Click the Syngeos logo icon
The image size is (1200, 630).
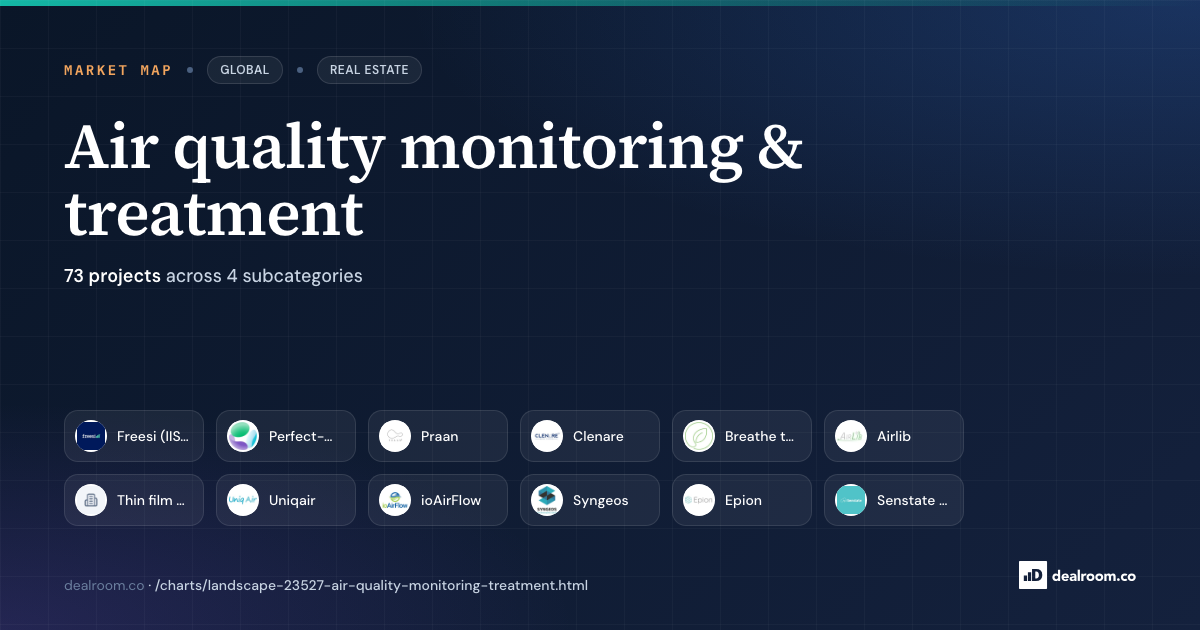point(547,500)
